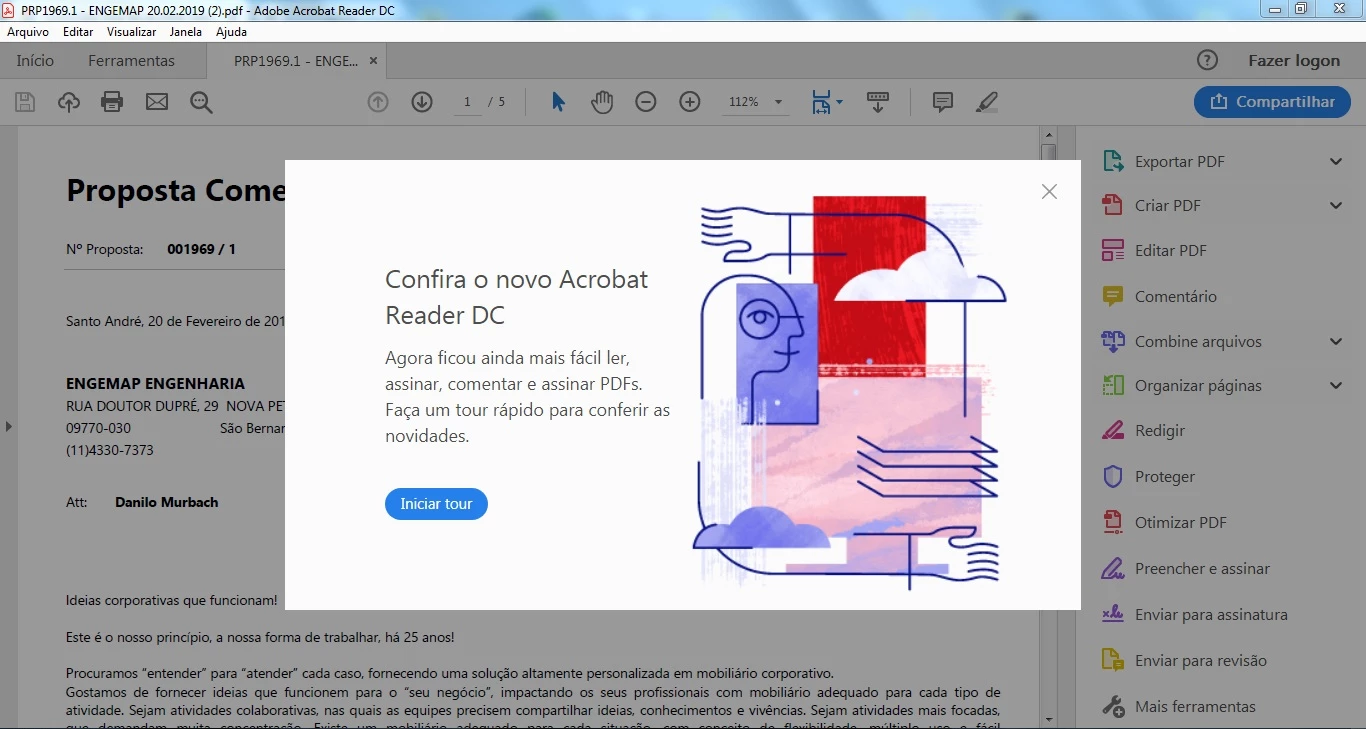Open the find text magnifier icon
The height and width of the screenshot is (729, 1366).
click(x=201, y=102)
